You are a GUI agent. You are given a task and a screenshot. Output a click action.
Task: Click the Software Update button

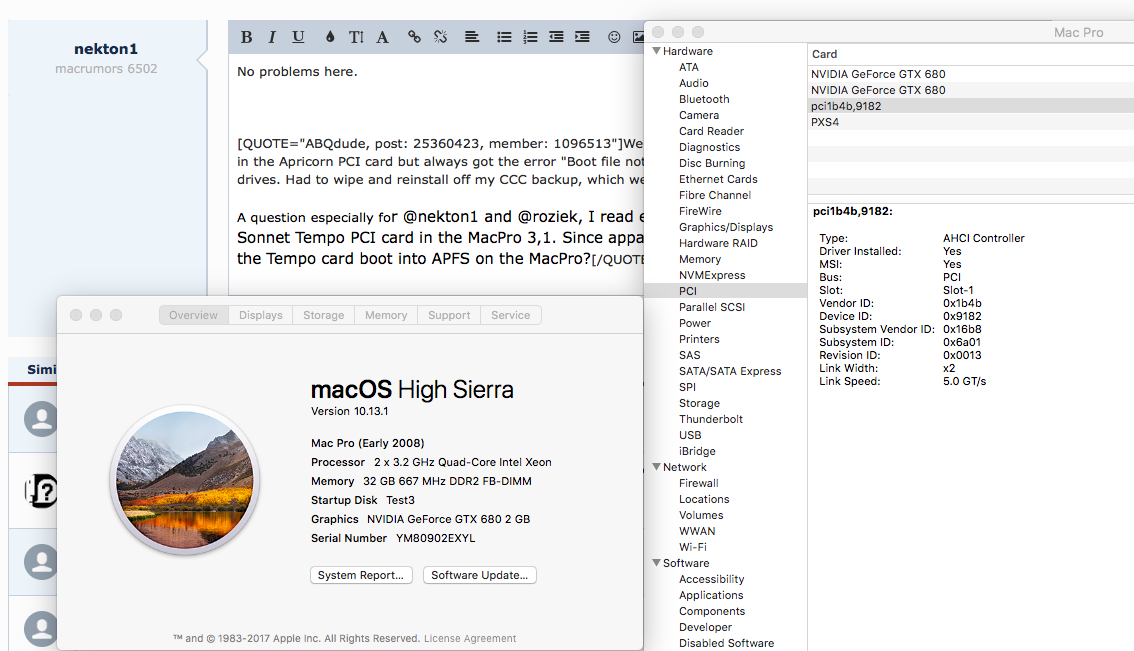[479, 575]
